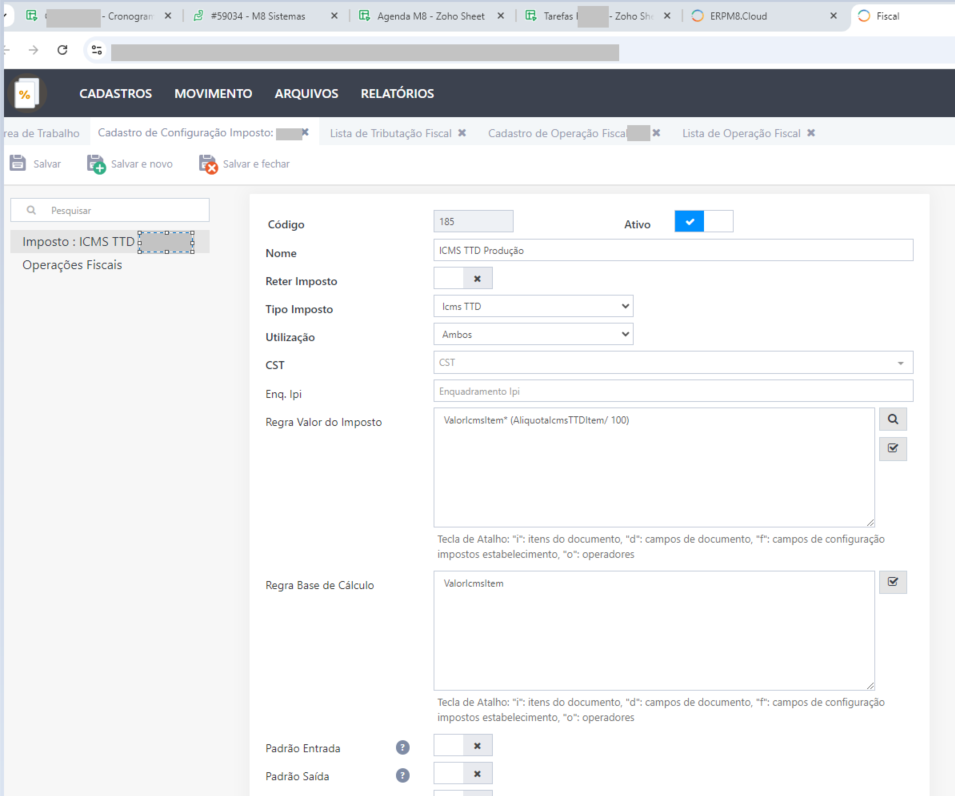Click the Nome field with ICMS TTD Produção
Viewport: 955px width, 796px height.
673,250
